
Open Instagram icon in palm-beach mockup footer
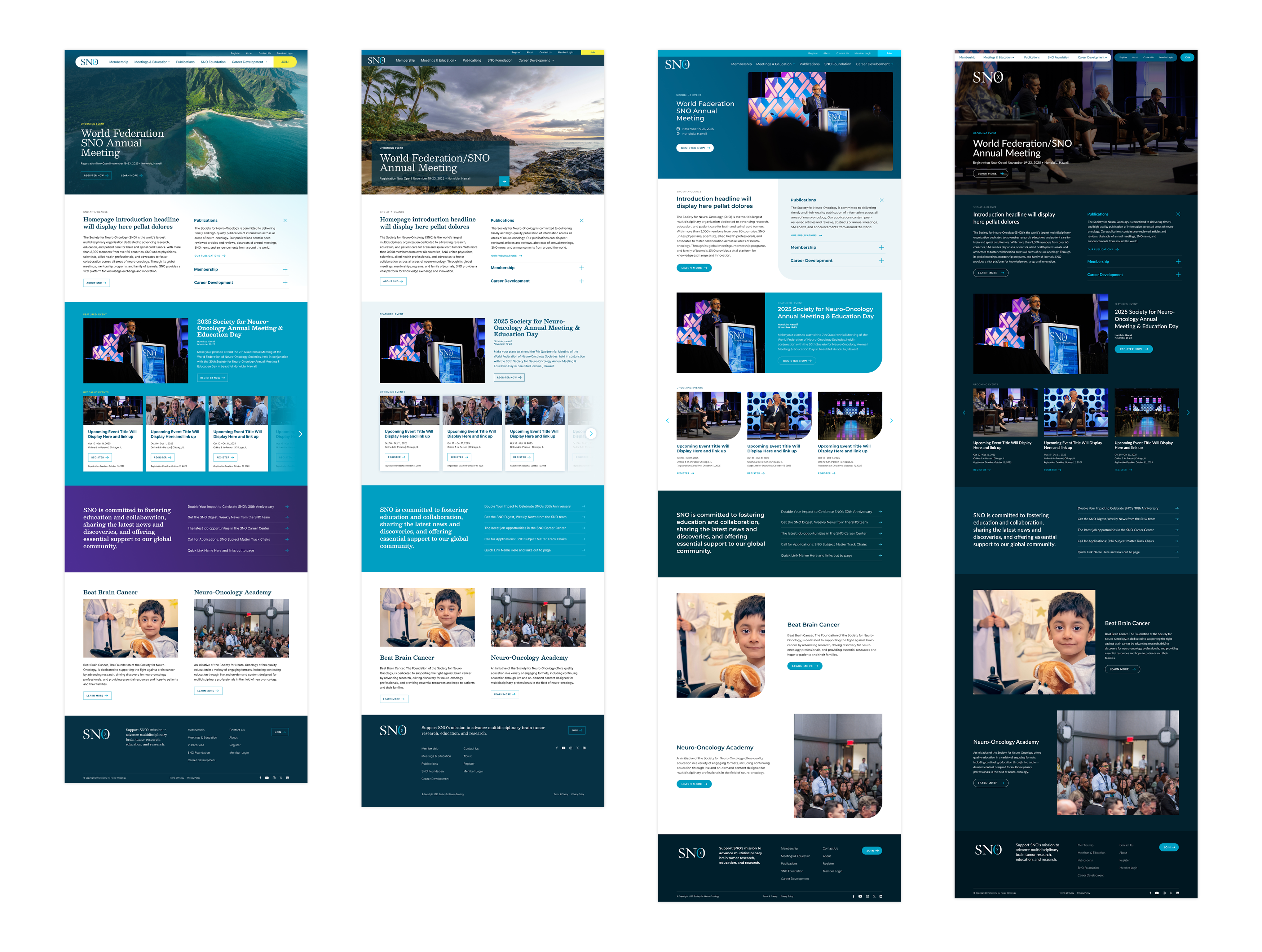pos(570,748)
